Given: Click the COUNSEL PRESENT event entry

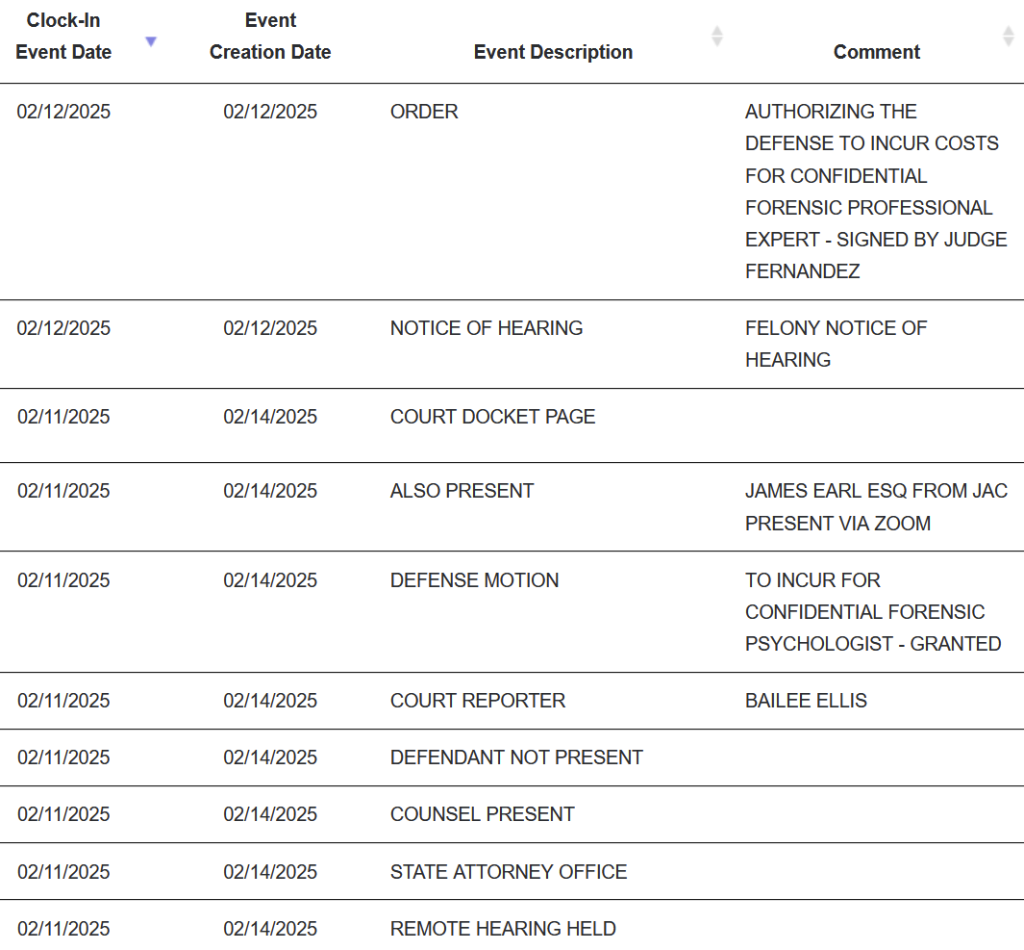Looking at the screenshot, I should 482,815.
